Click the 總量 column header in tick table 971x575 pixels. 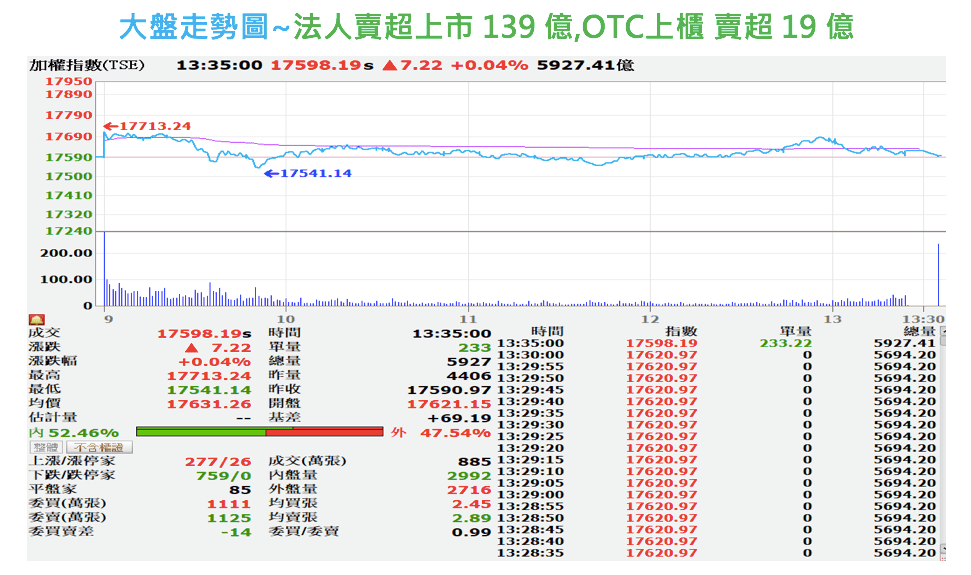pos(919,332)
